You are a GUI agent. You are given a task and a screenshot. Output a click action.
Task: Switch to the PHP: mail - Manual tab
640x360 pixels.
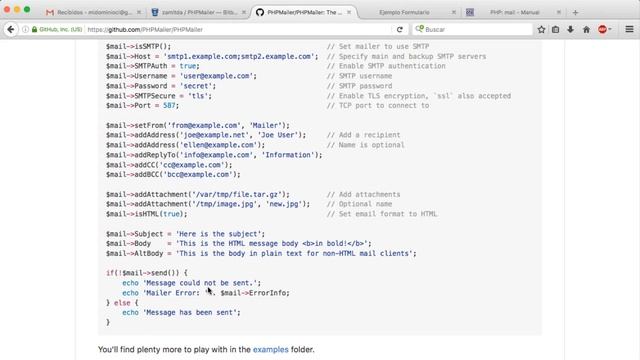coord(513,13)
